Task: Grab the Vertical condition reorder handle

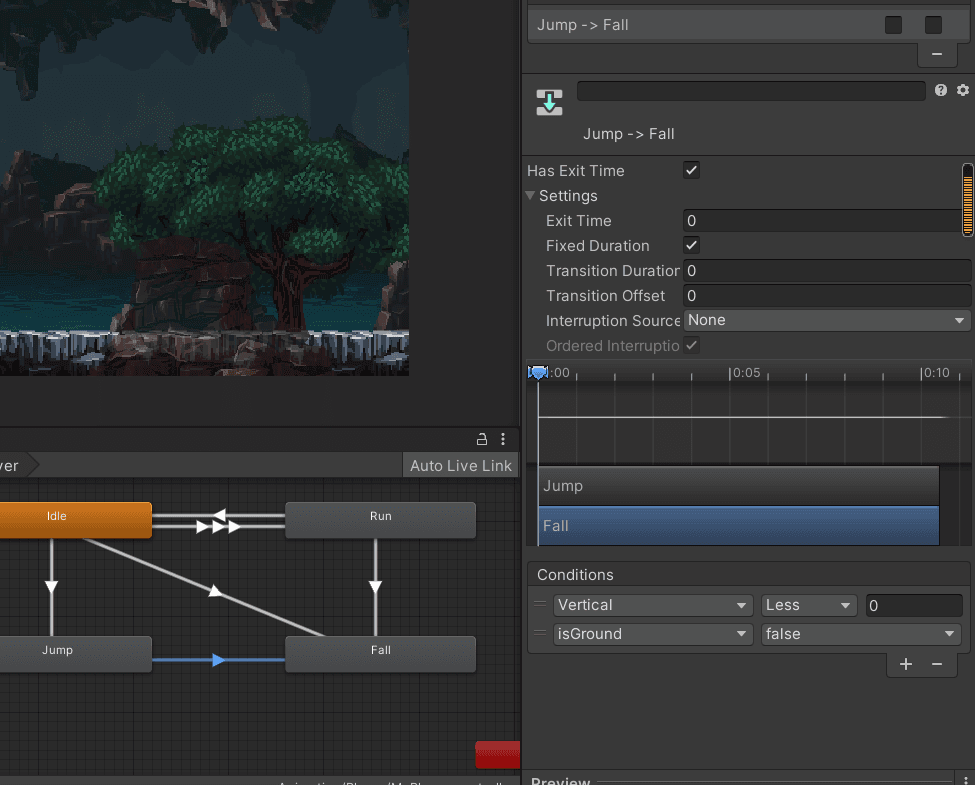Action: click(540, 604)
